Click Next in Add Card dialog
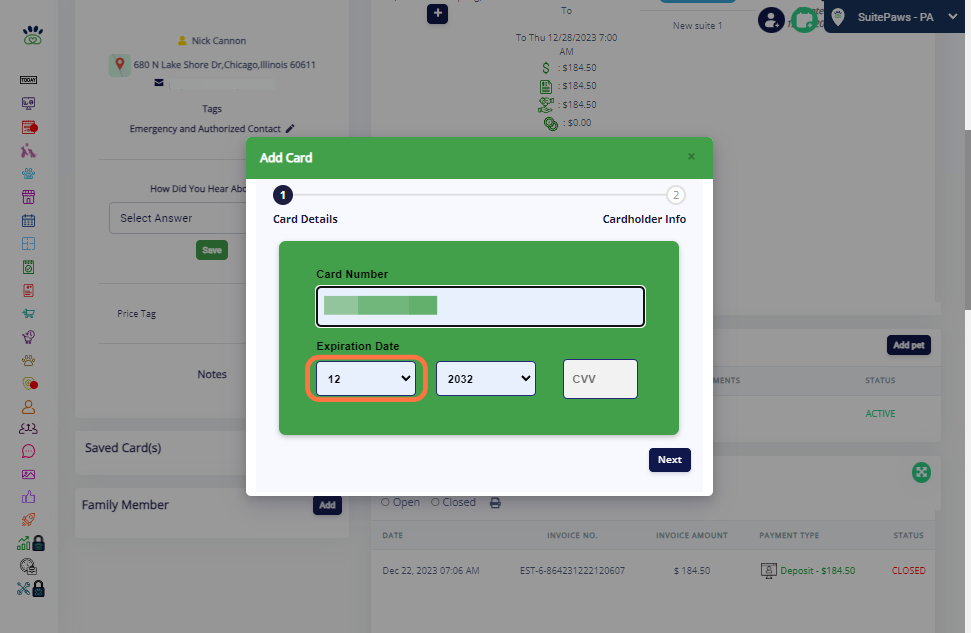The height and width of the screenshot is (633, 971). (669, 460)
